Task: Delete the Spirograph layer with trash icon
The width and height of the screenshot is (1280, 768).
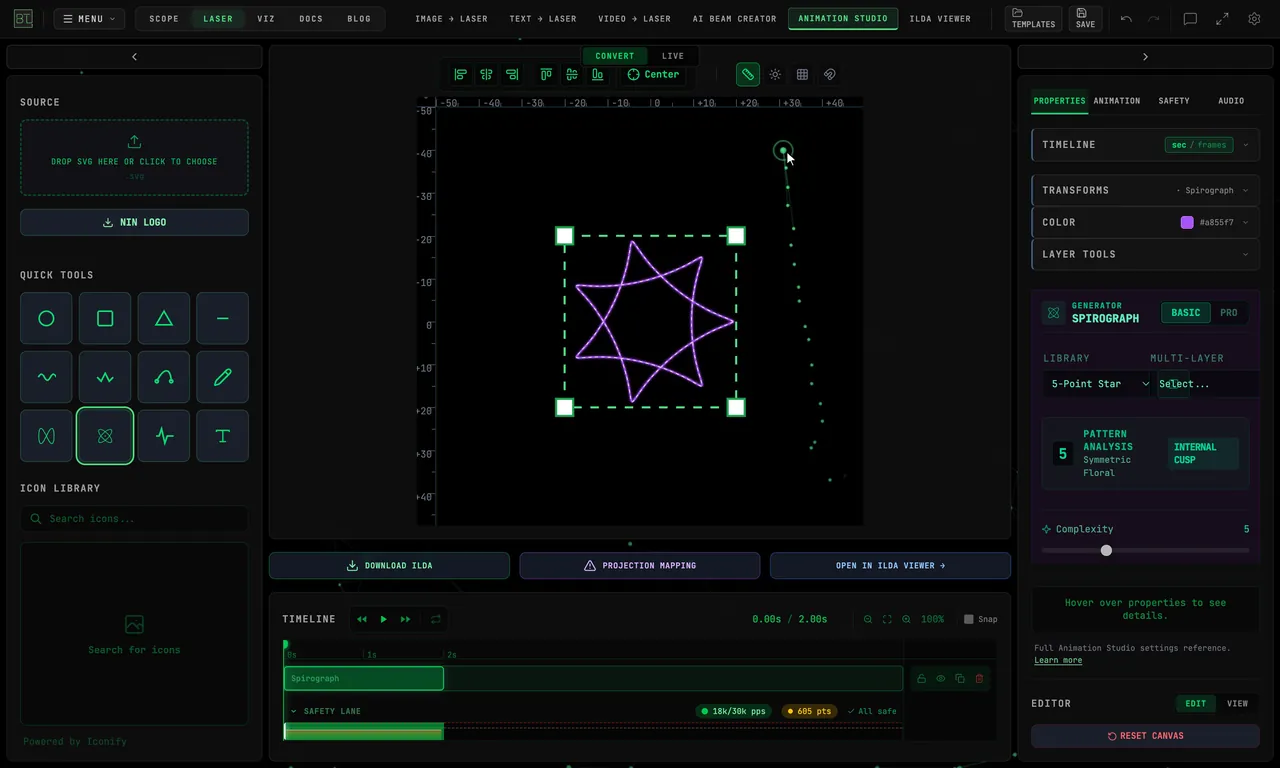Action: point(979,678)
